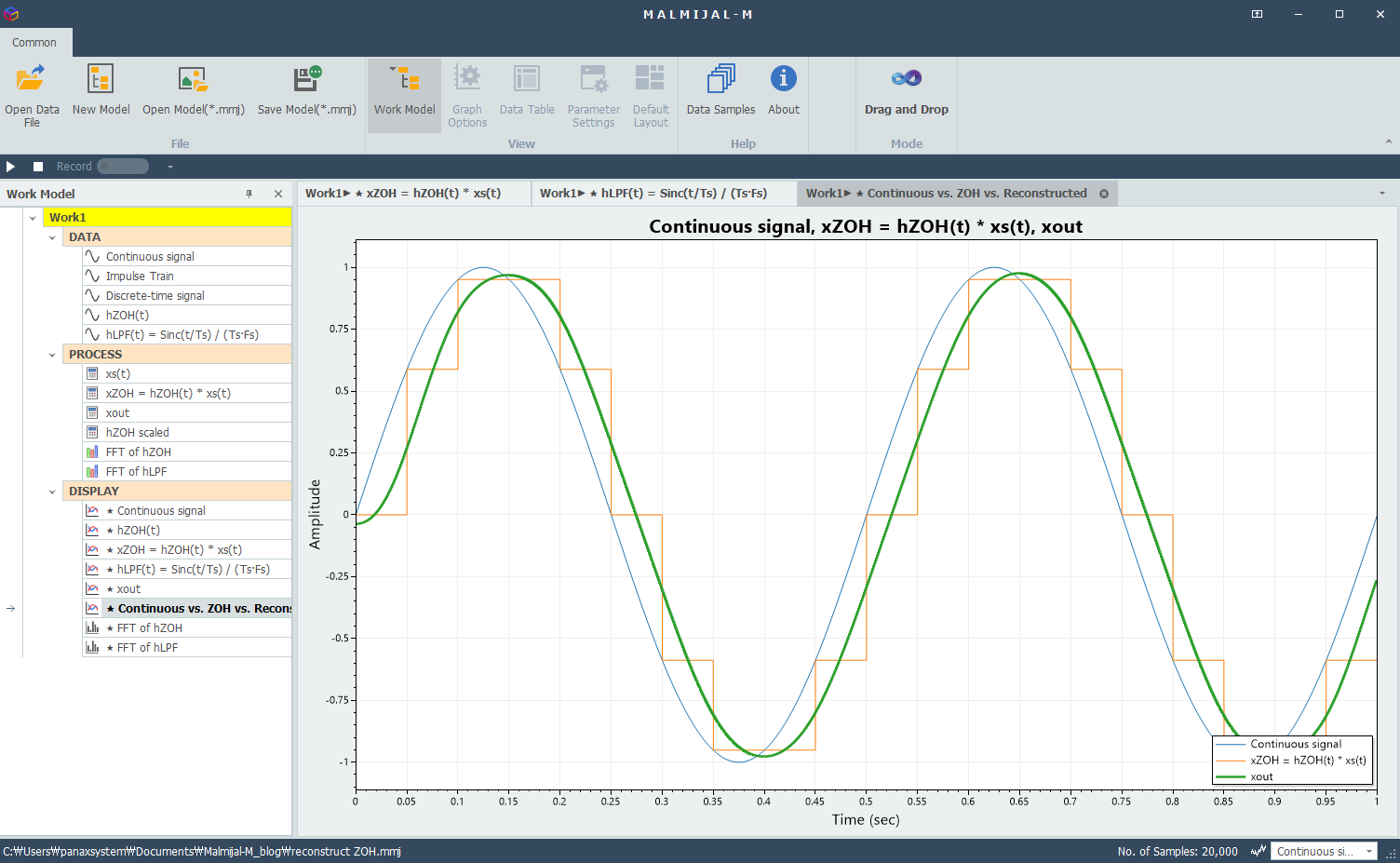Select the Continuous signal data item

coord(186,257)
